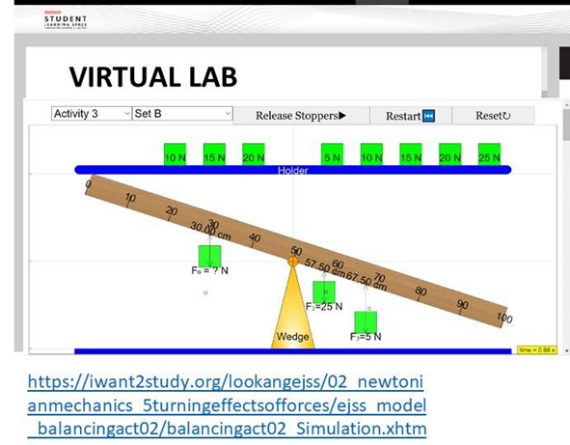Screen dimensions: 570x445
Task: Select the left 15 N weight on the holder
Action: coord(214,155)
